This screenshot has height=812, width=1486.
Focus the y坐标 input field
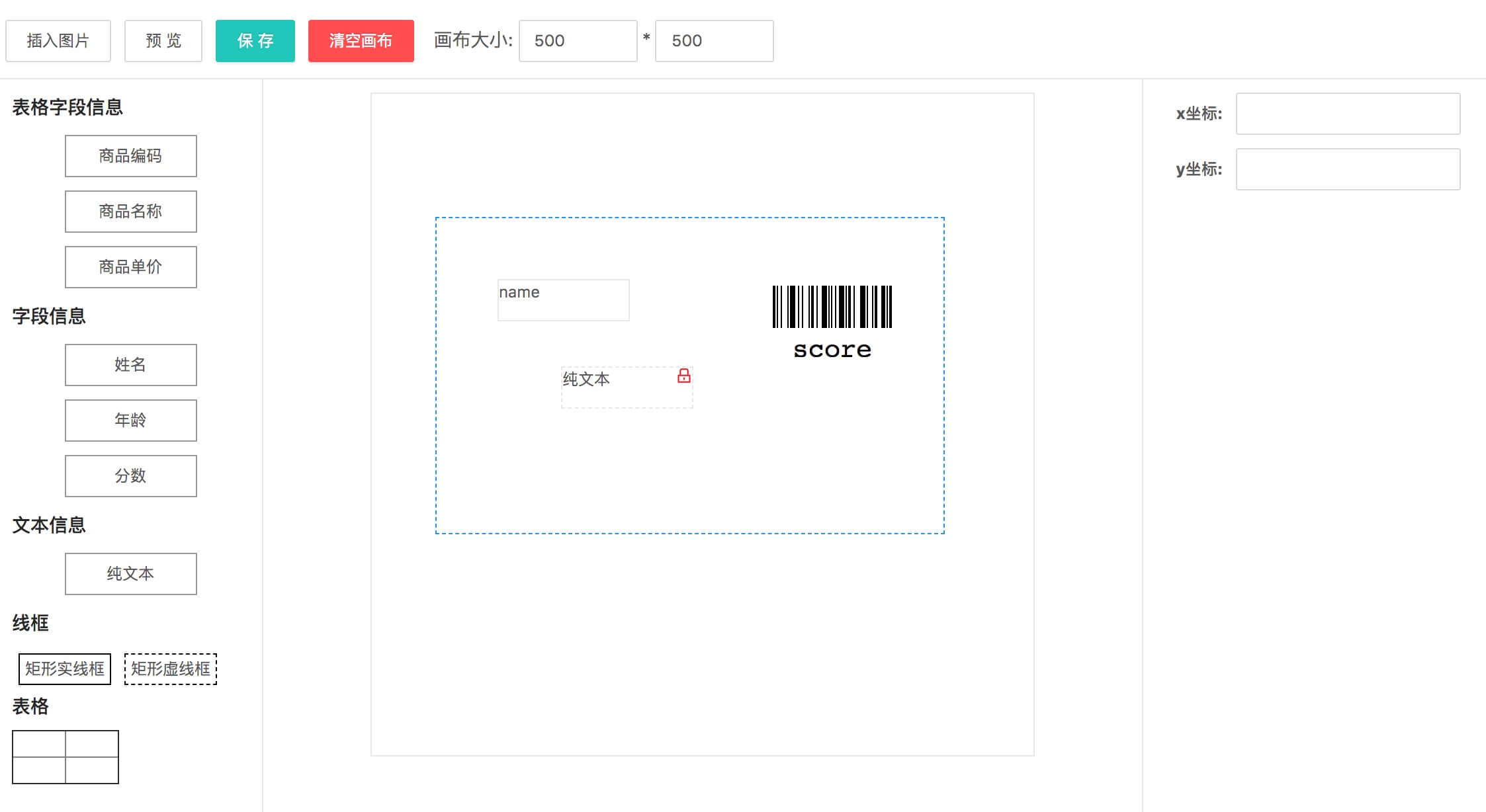(1348, 169)
